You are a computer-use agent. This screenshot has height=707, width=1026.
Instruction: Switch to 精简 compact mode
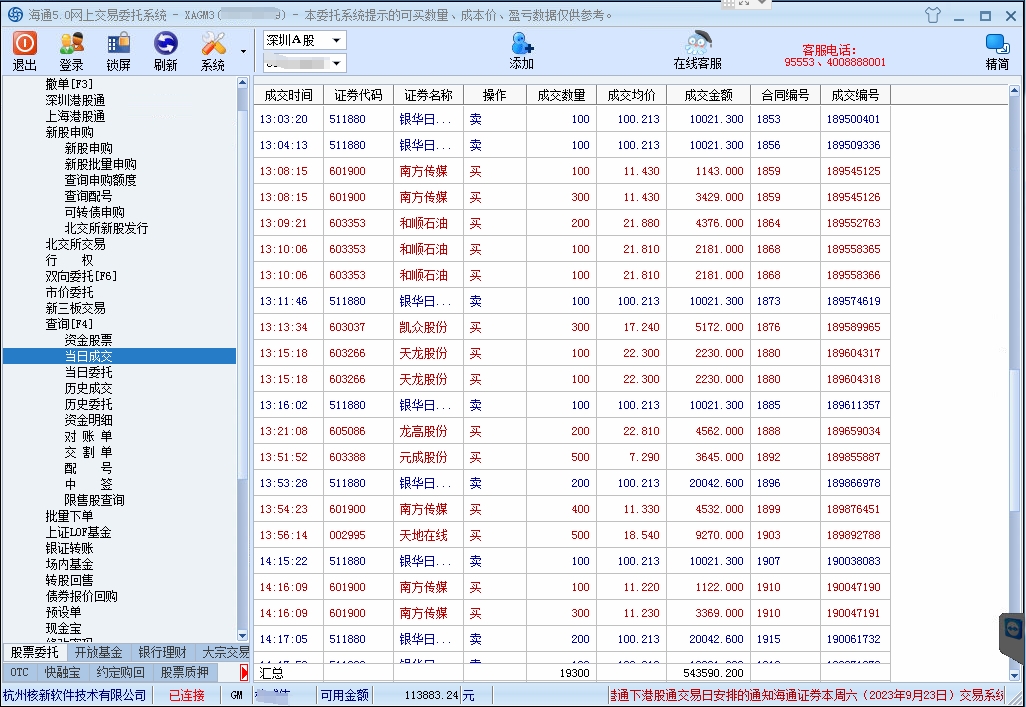tap(997, 50)
